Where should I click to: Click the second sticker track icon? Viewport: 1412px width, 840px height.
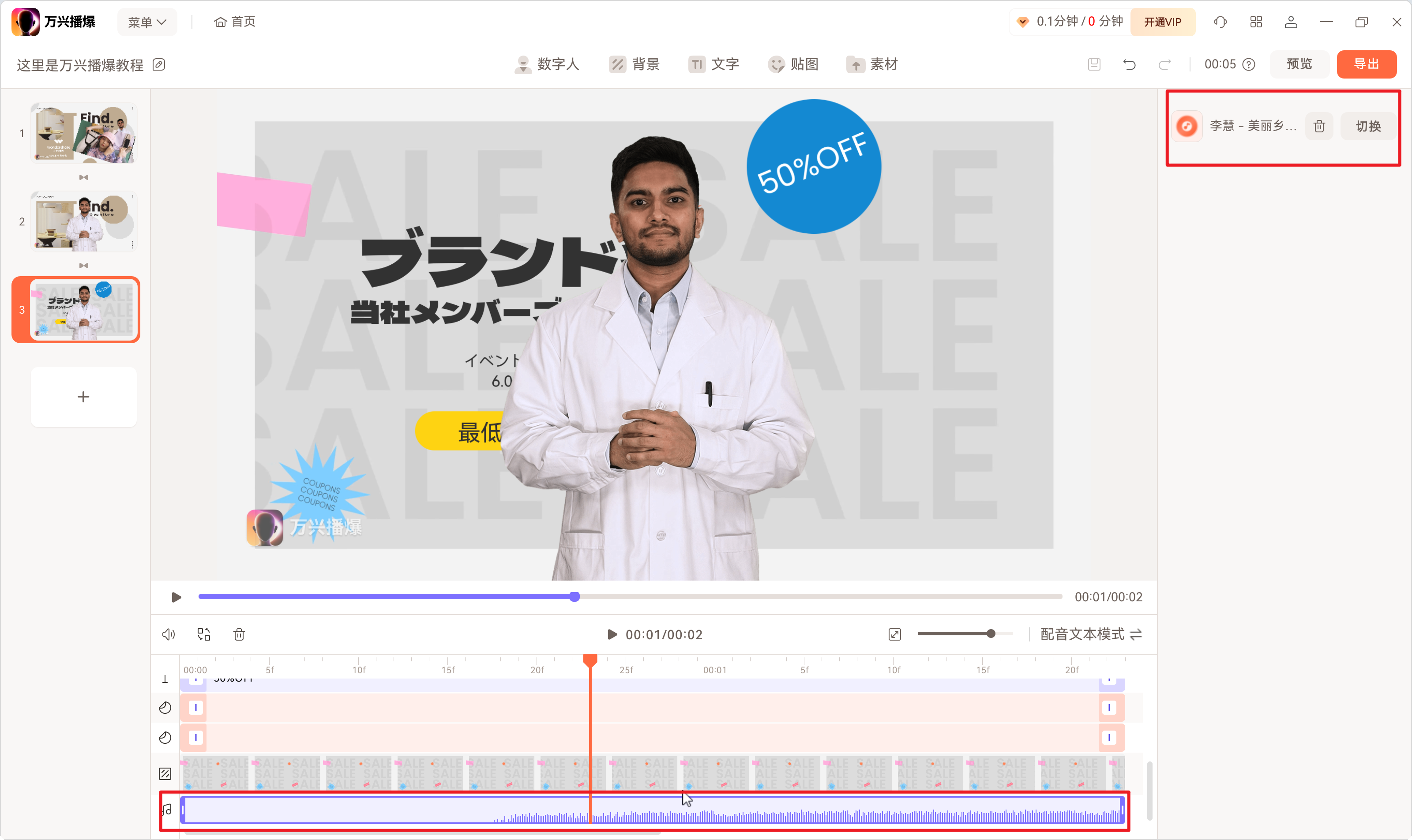pyautogui.click(x=165, y=738)
